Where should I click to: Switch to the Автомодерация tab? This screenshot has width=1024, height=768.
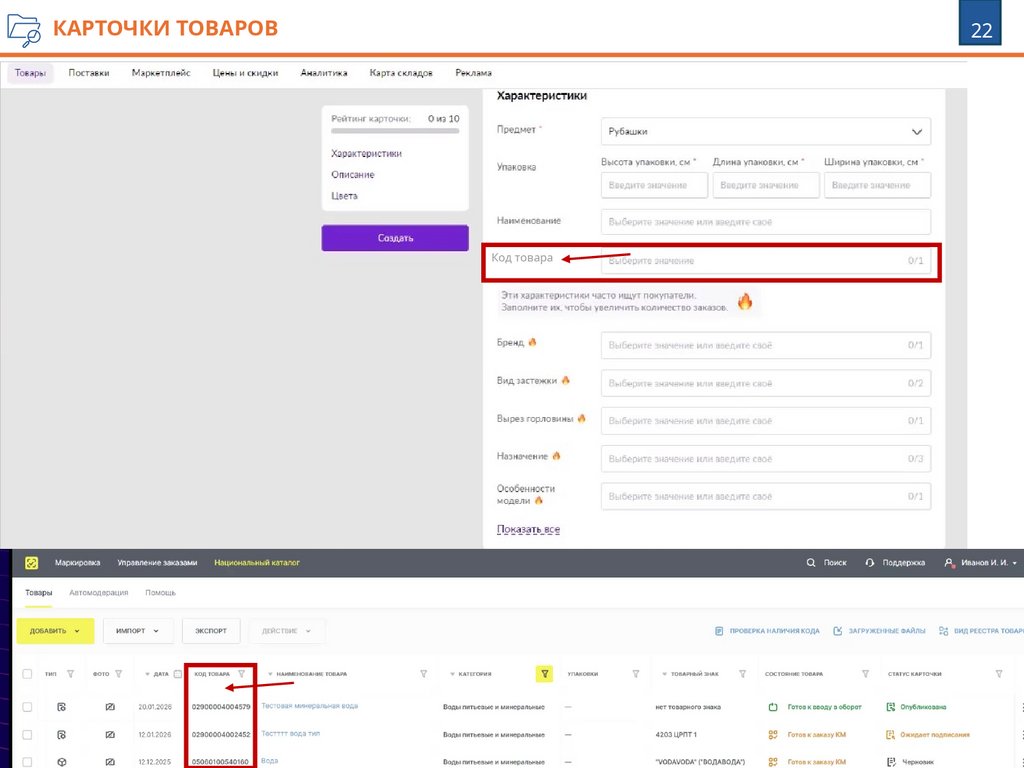99,592
